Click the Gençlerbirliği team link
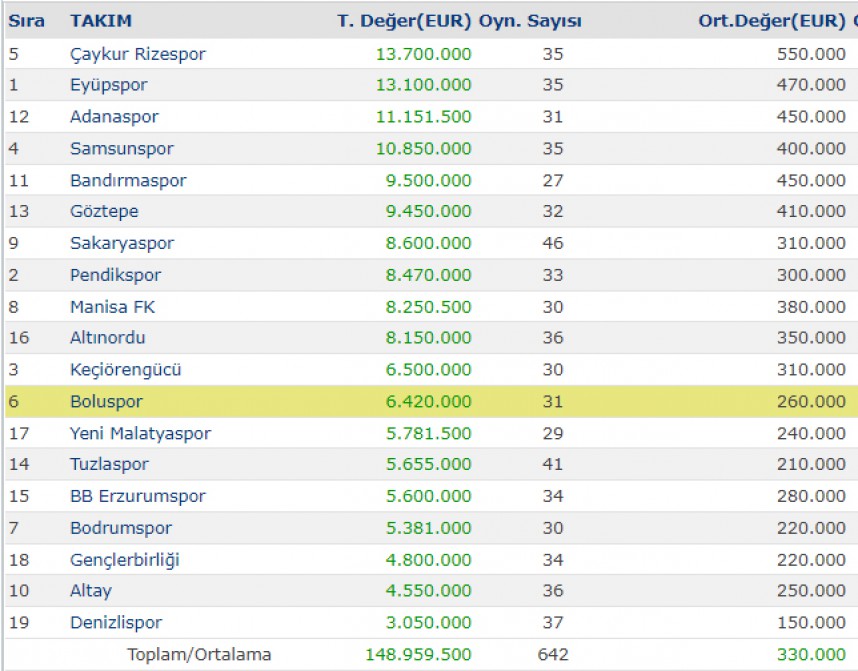This screenshot has height=671, width=858. pos(125,560)
